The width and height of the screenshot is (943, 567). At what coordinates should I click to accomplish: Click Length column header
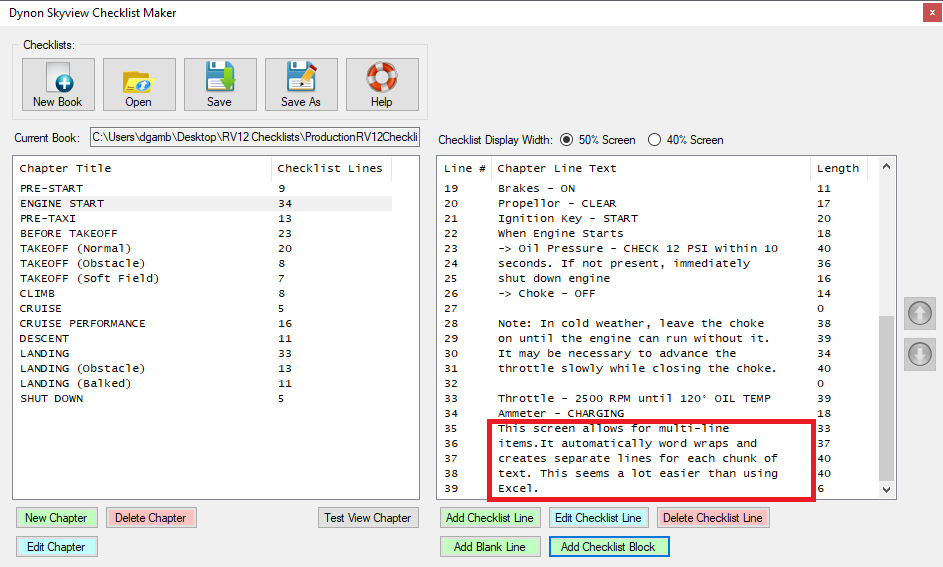pos(840,168)
